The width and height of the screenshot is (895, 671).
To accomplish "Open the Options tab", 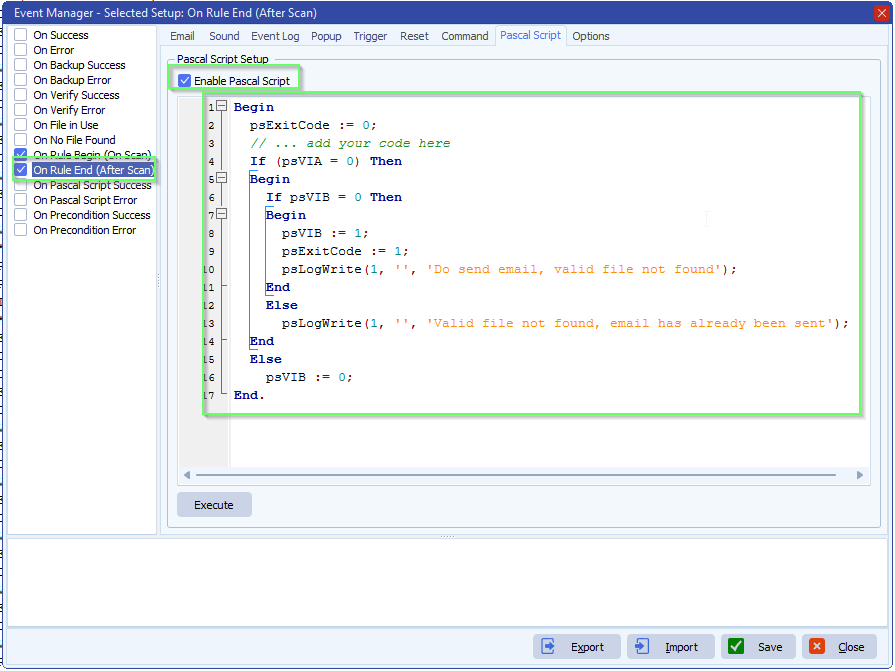I will point(591,36).
